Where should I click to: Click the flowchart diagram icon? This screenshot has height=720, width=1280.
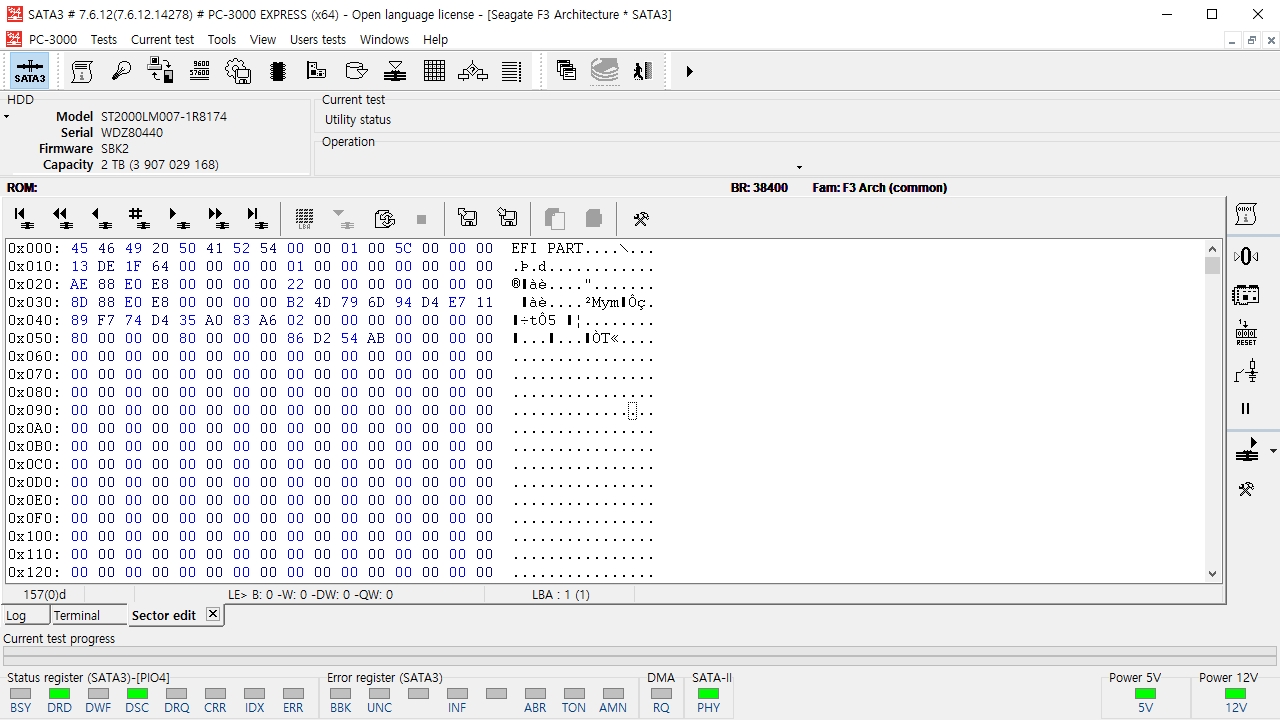coord(473,71)
